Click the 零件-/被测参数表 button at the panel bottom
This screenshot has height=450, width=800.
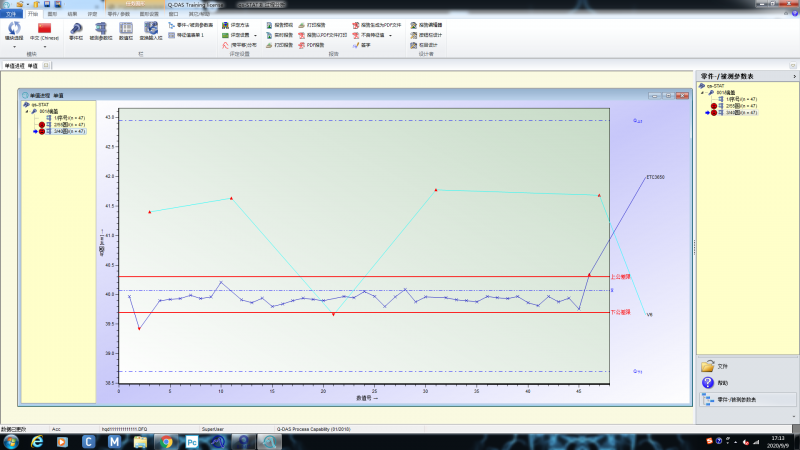coord(748,400)
